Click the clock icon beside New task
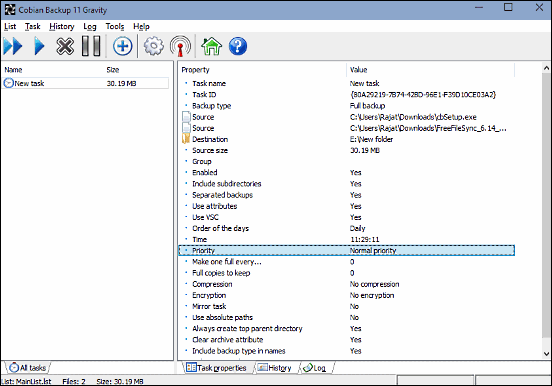 (8, 83)
